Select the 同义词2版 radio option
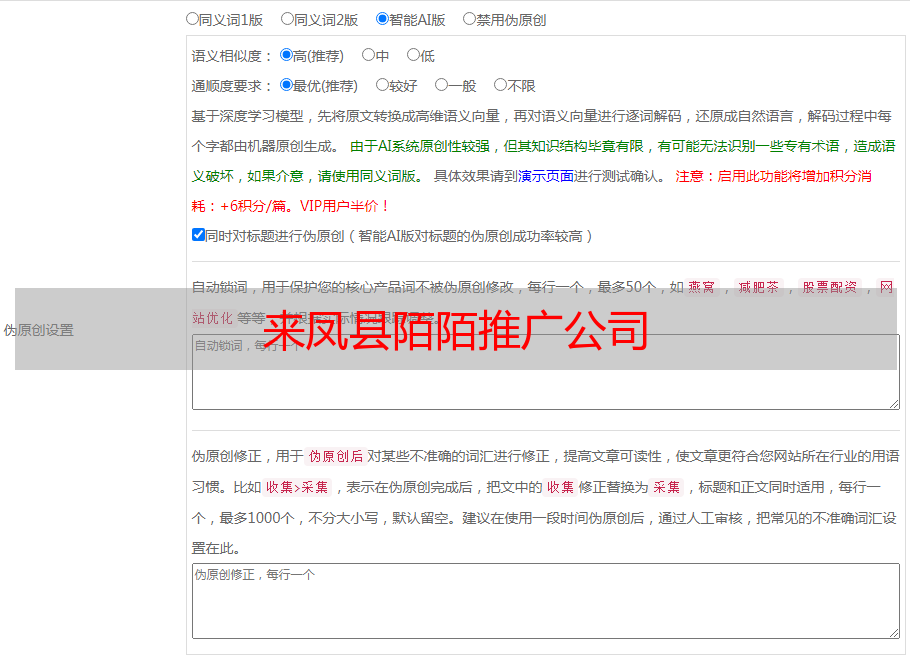Viewport: 911px width, 658px height. tap(287, 18)
